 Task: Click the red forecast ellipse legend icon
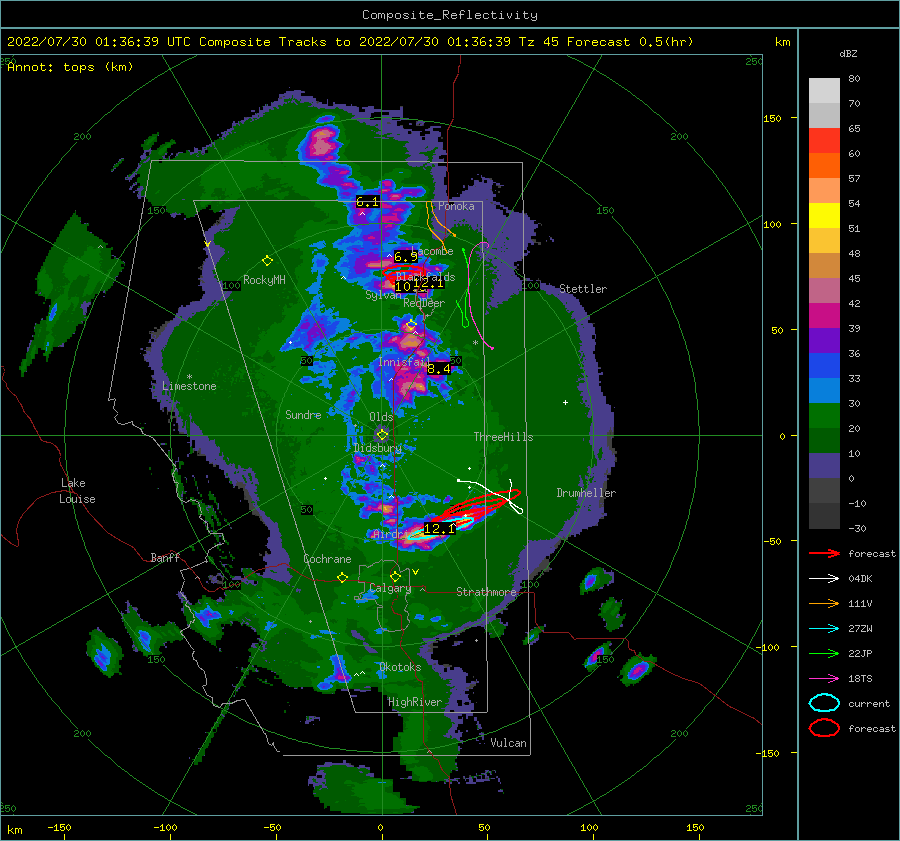pyautogui.click(x=824, y=728)
